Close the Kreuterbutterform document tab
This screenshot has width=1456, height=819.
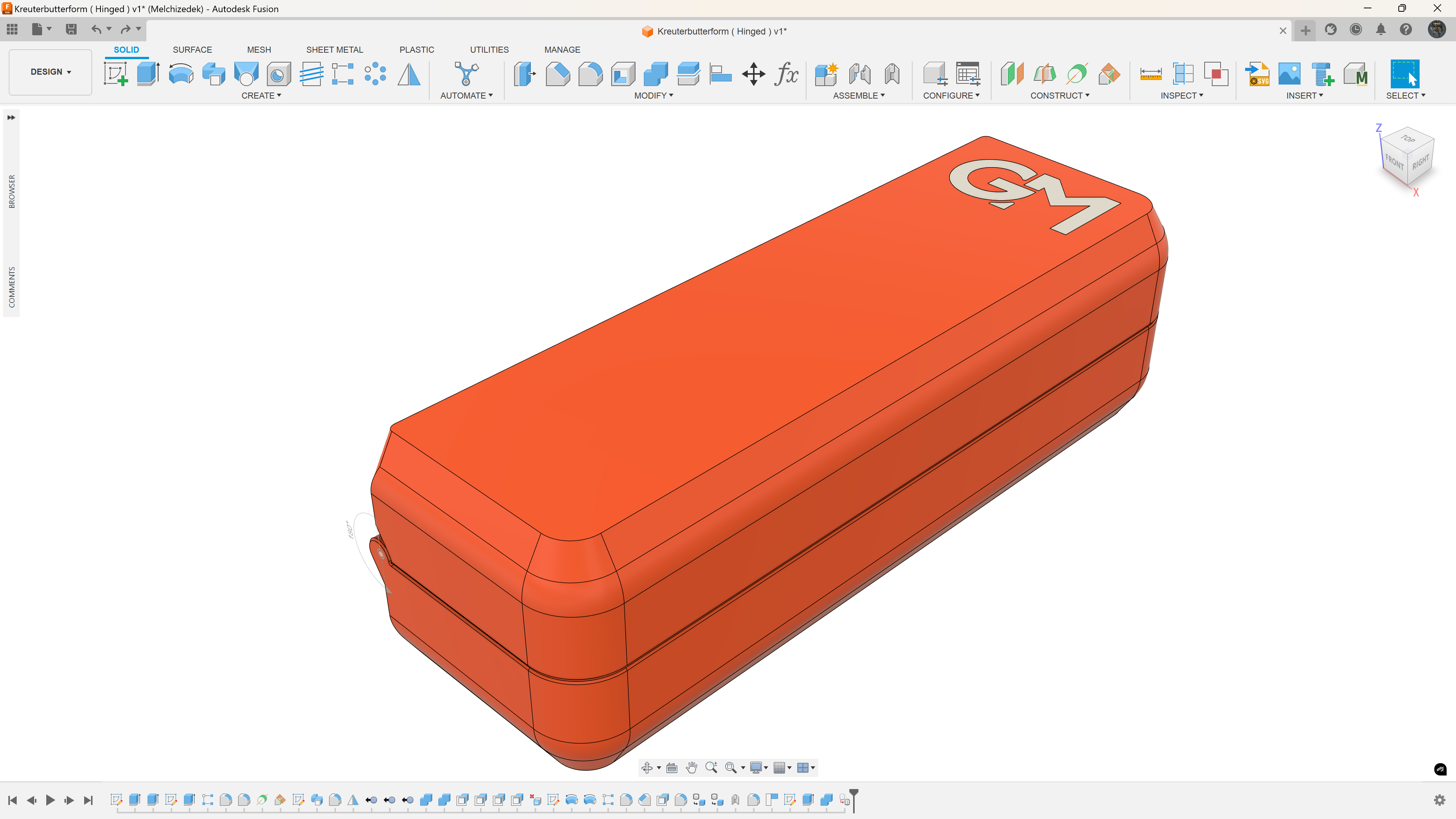tap(1283, 31)
